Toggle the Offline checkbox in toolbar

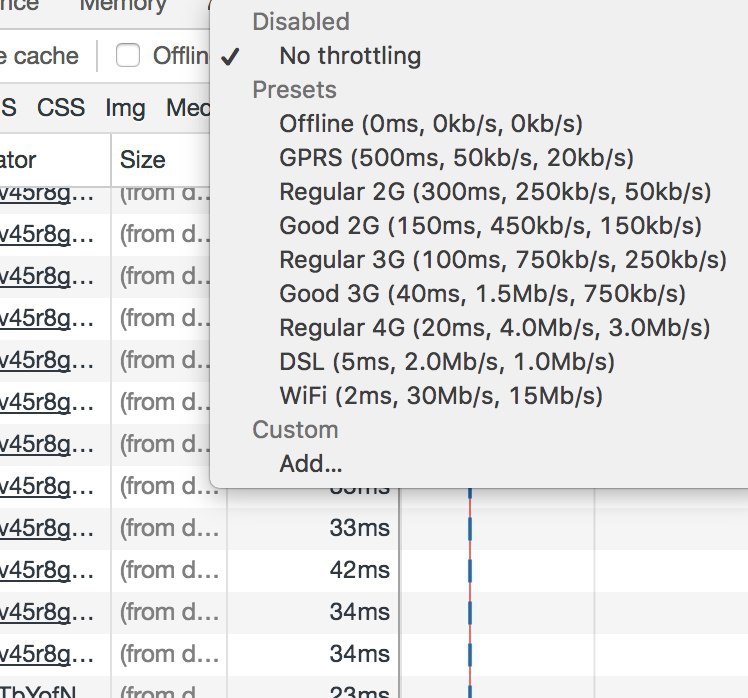click(x=128, y=56)
